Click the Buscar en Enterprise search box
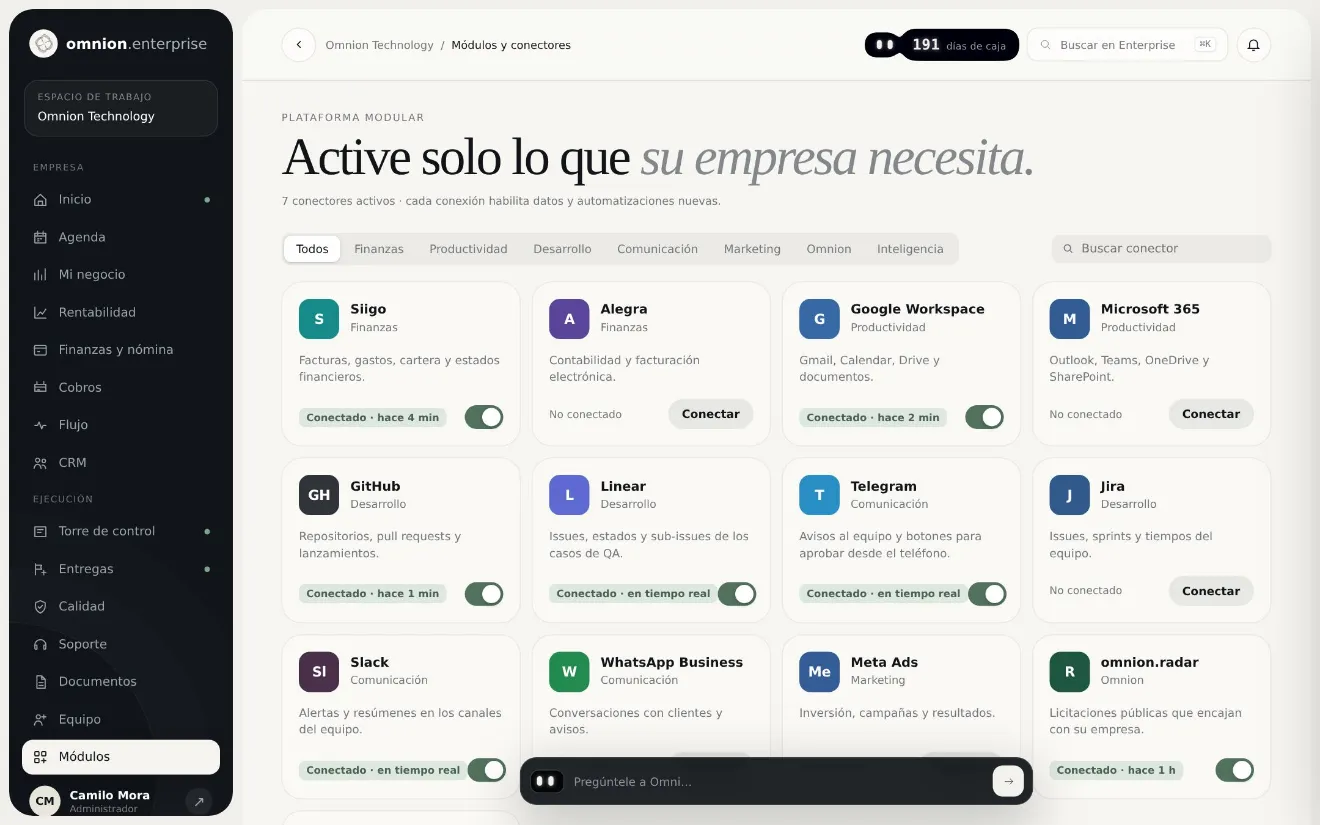 pos(1127,45)
